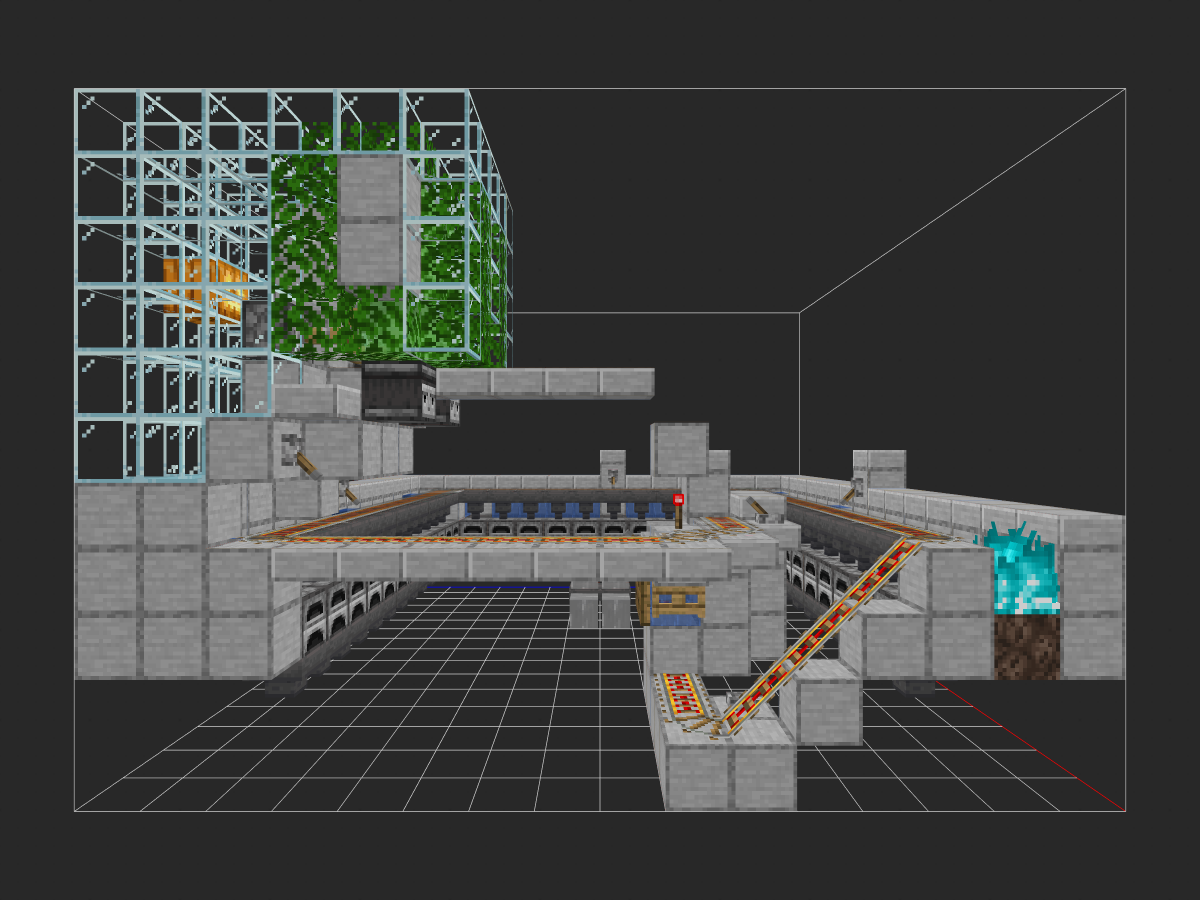Click the small lever on the center back pillar
This screenshot has width=1200, height=900.
[x=613, y=478]
